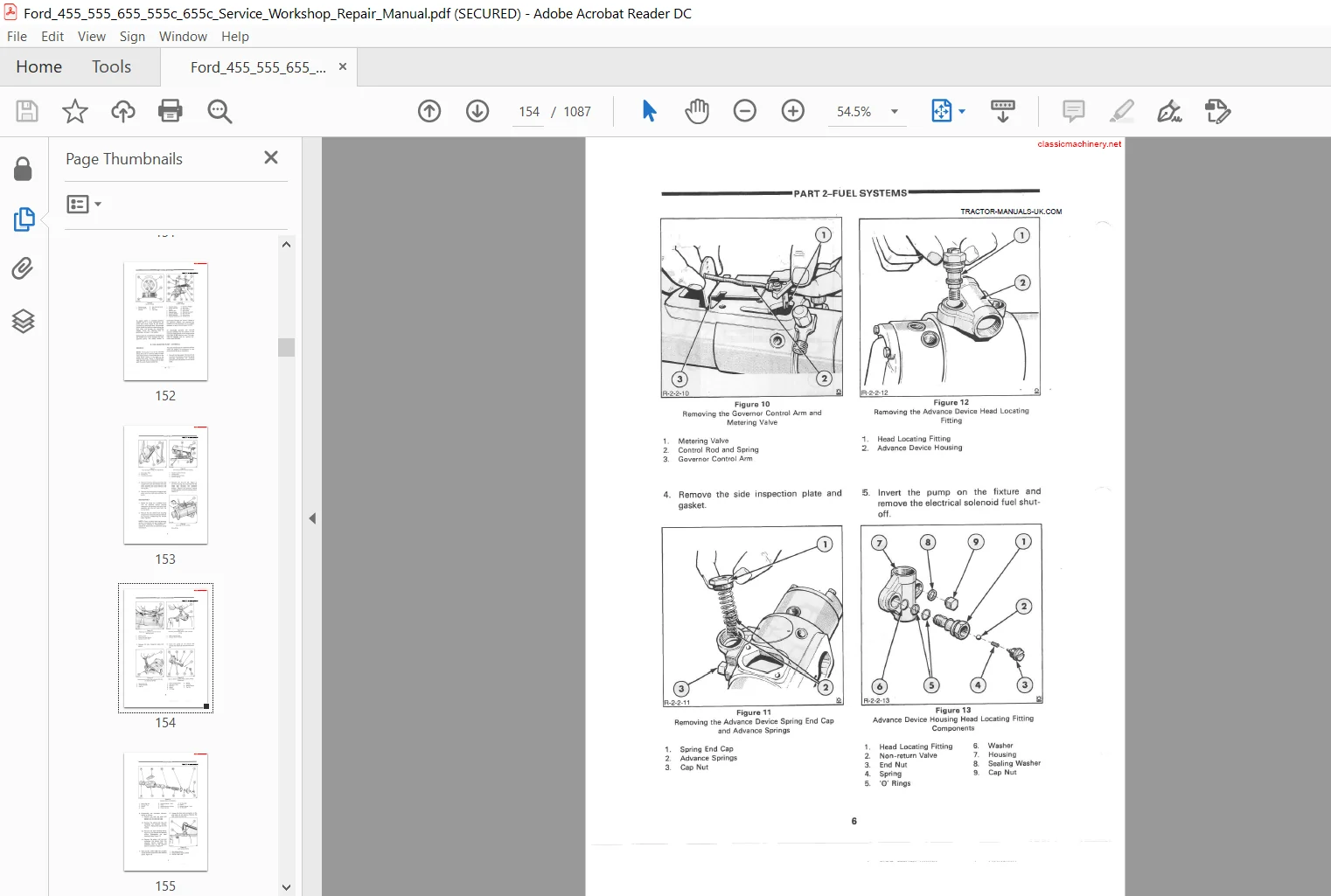1331x896 pixels.
Task: Open the Sign menu
Action: point(132,36)
